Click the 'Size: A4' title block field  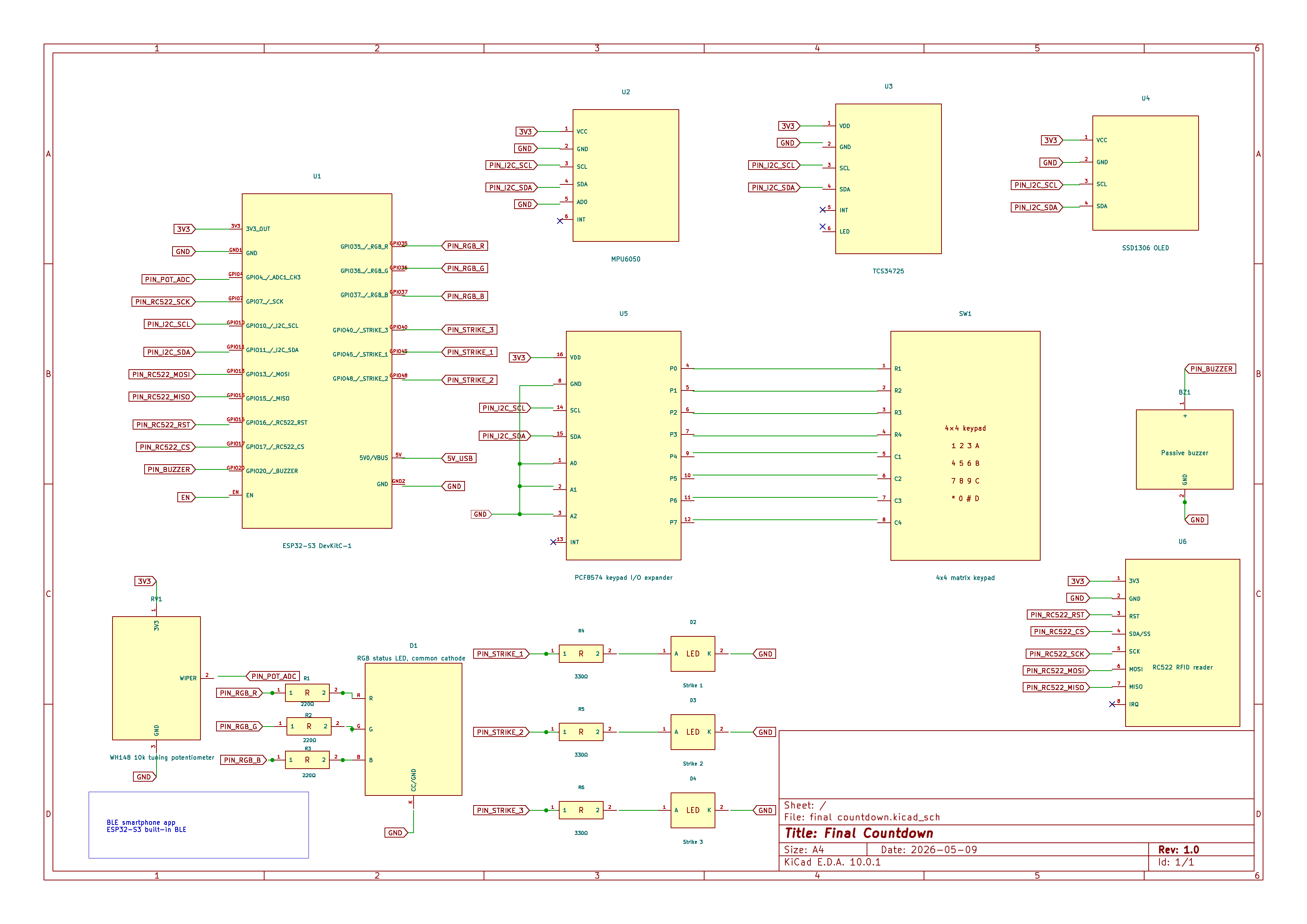(x=804, y=849)
